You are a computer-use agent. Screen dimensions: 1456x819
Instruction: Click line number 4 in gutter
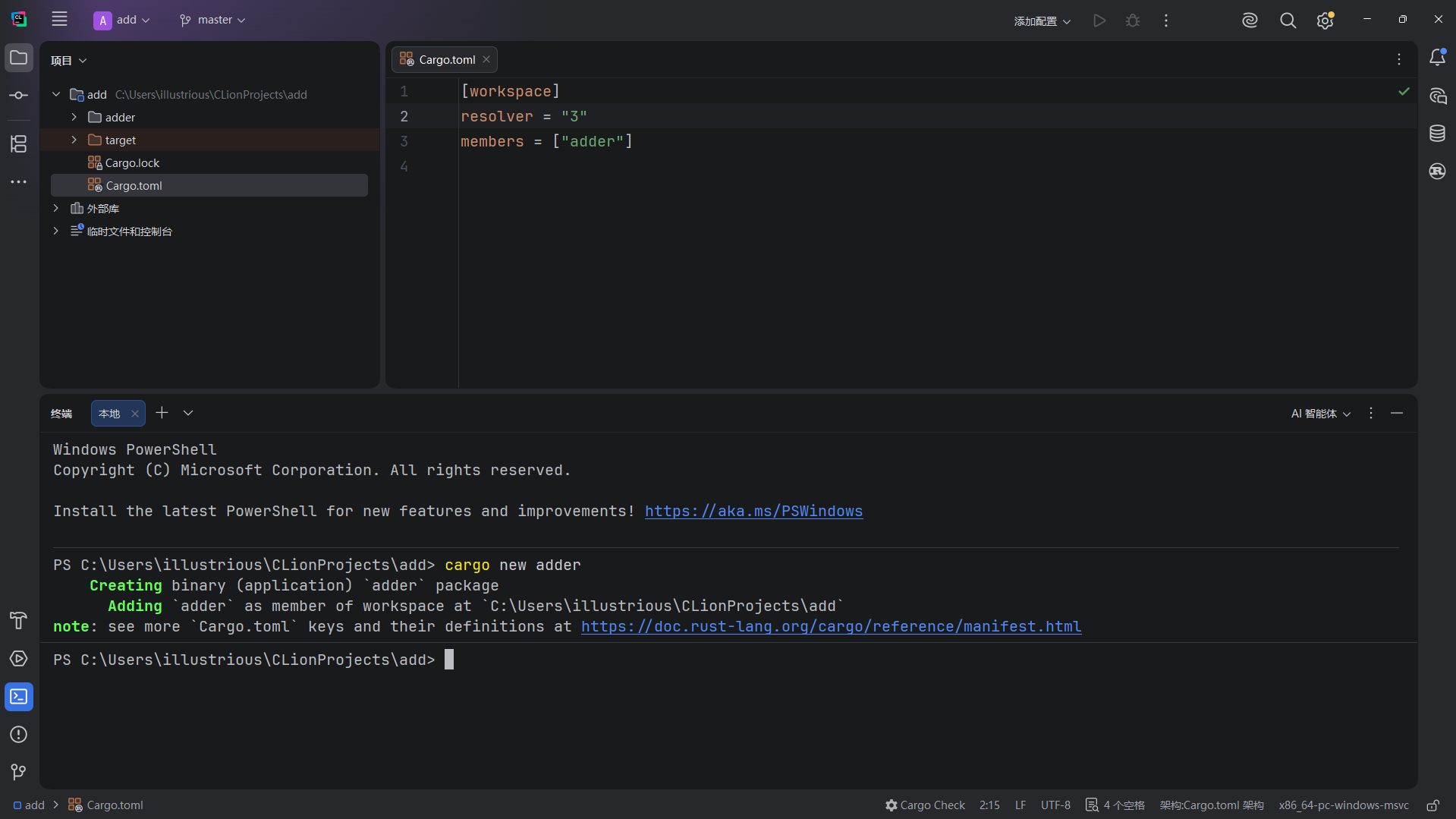tap(404, 167)
